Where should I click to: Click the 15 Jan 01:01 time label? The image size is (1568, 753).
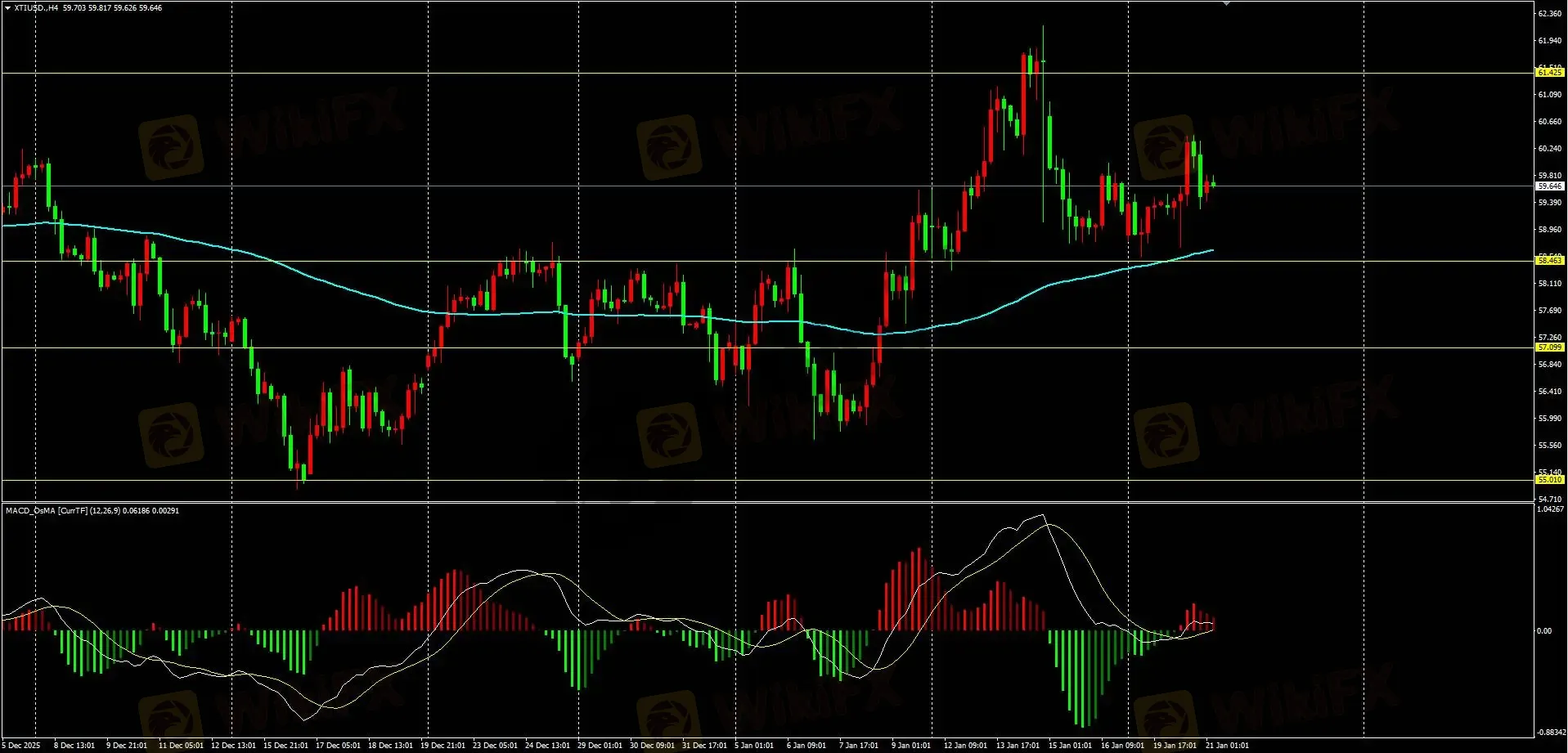1070,746
